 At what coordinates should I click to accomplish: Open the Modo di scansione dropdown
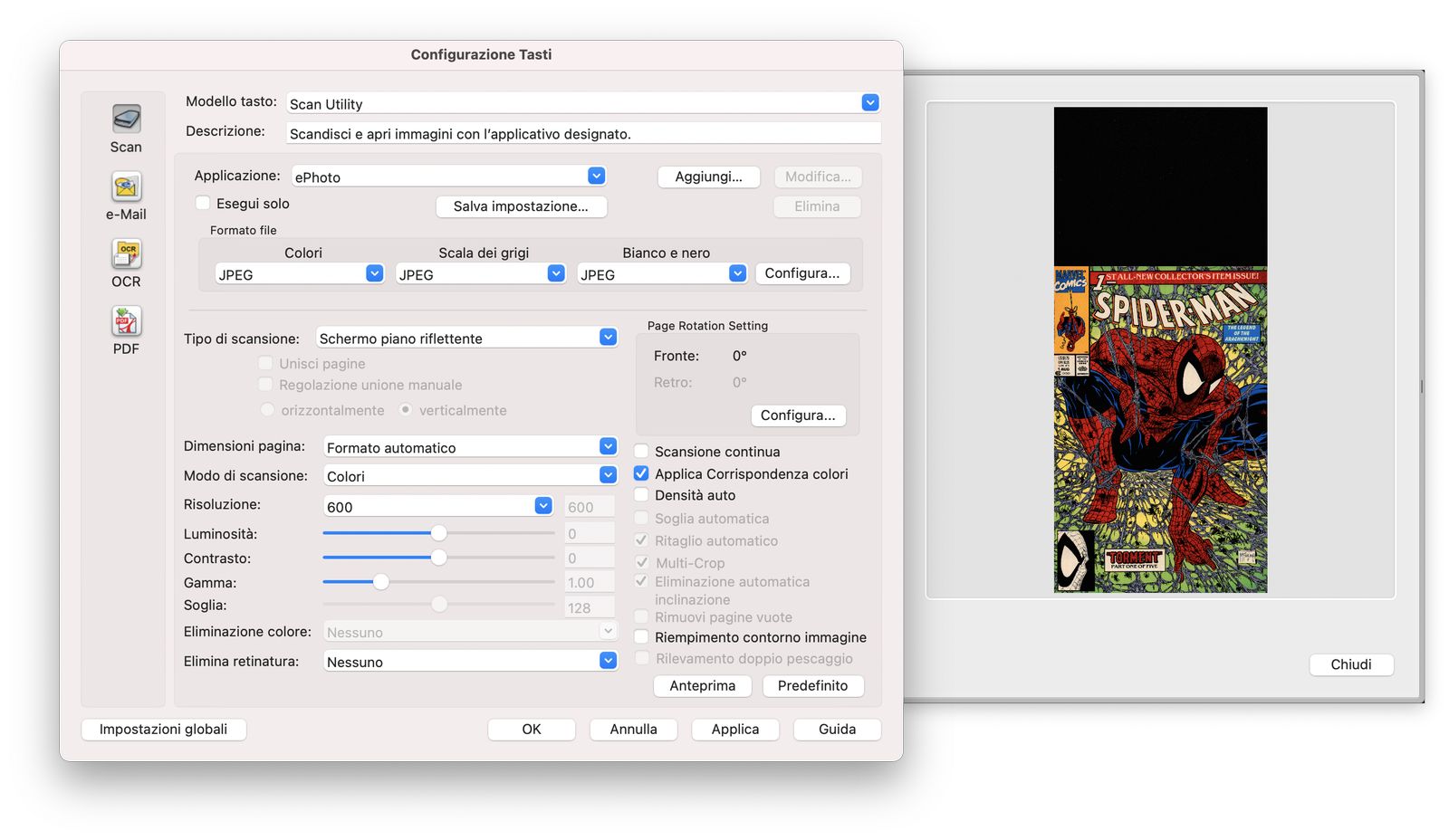click(471, 475)
